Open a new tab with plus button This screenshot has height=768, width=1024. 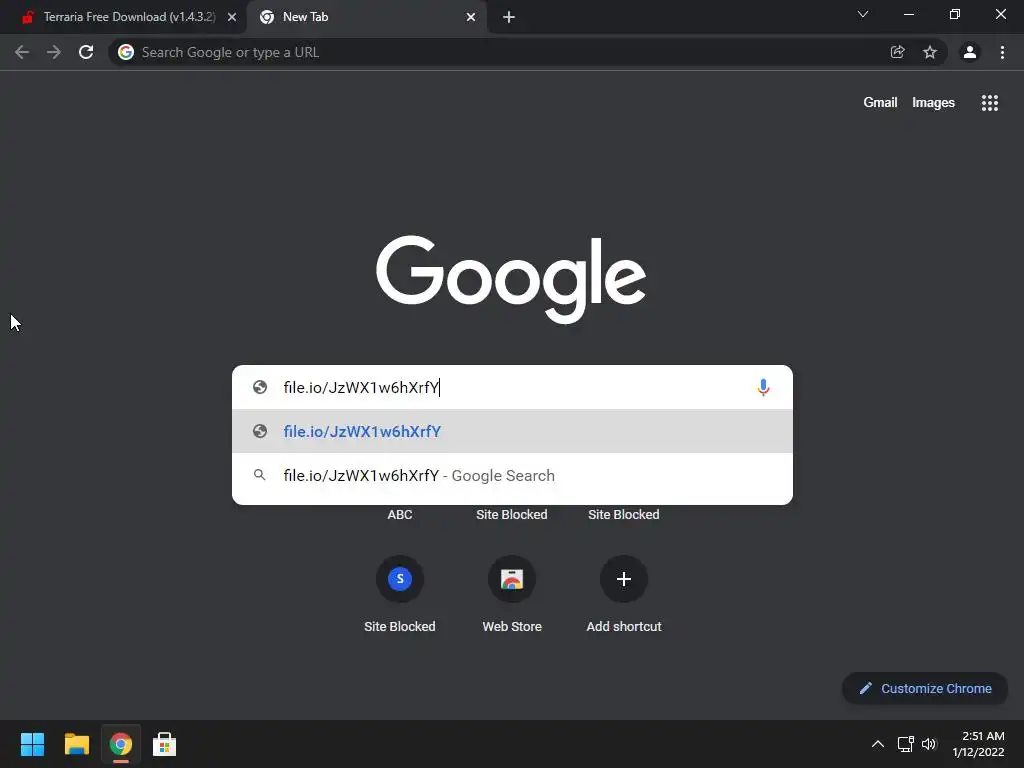509,17
